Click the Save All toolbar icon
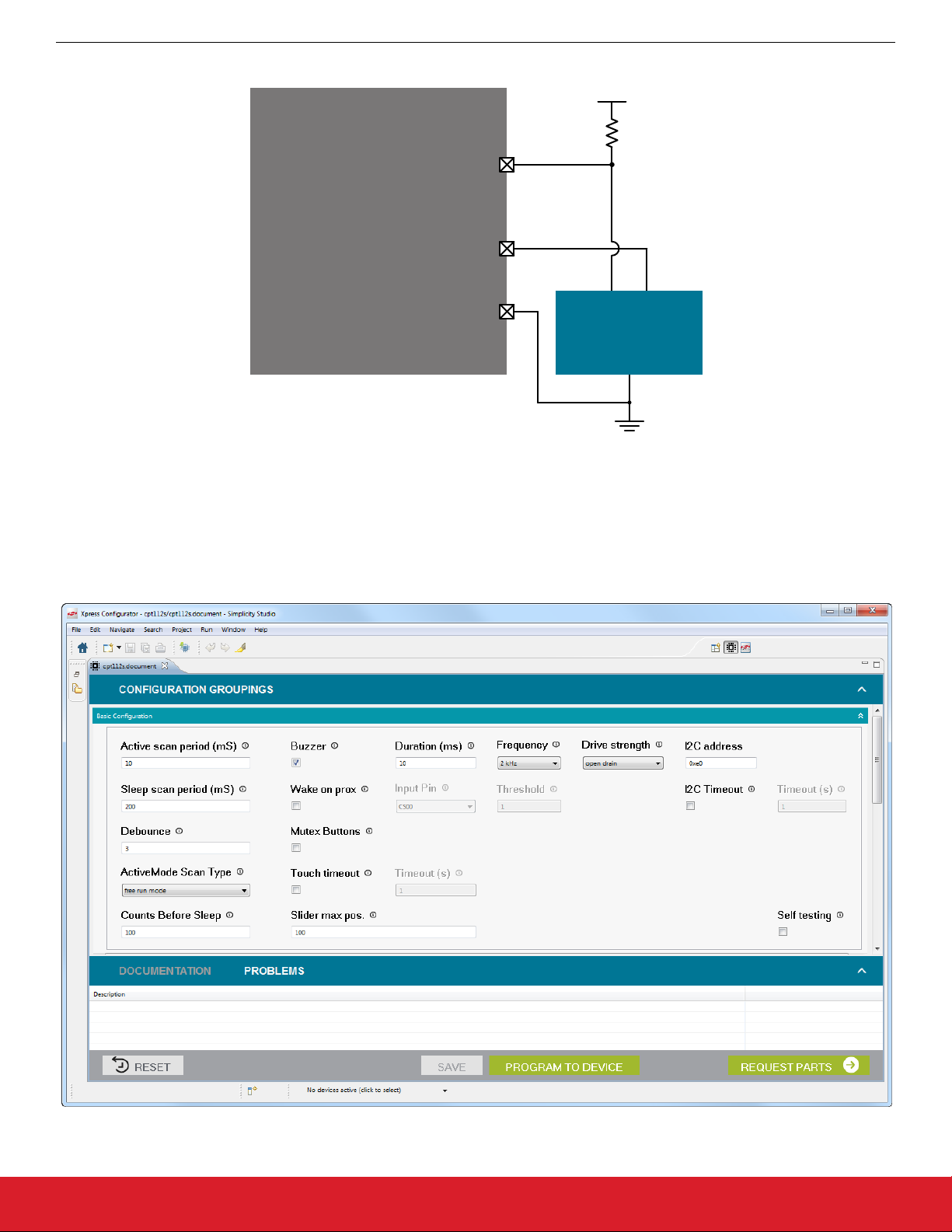This screenshot has width=952, height=1232. click(x=145, y=647)
